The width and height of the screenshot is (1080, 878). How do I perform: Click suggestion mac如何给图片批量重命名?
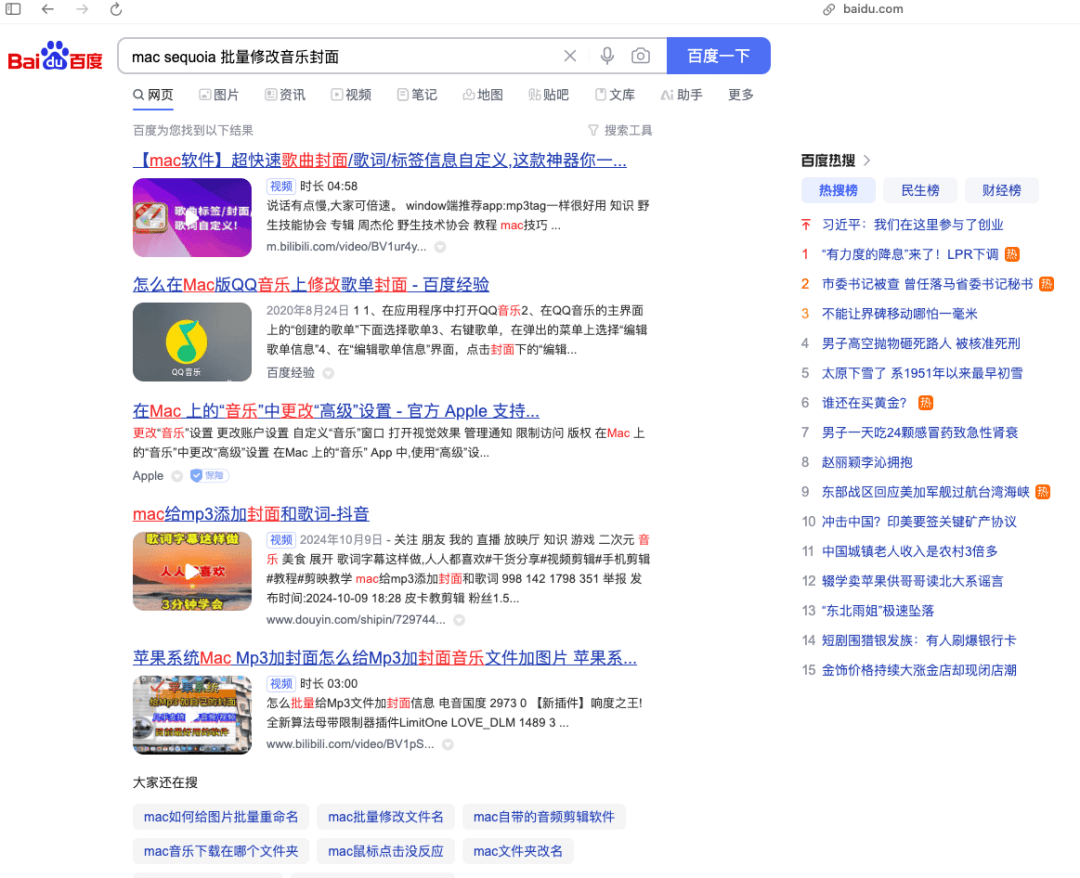[221, 817]
